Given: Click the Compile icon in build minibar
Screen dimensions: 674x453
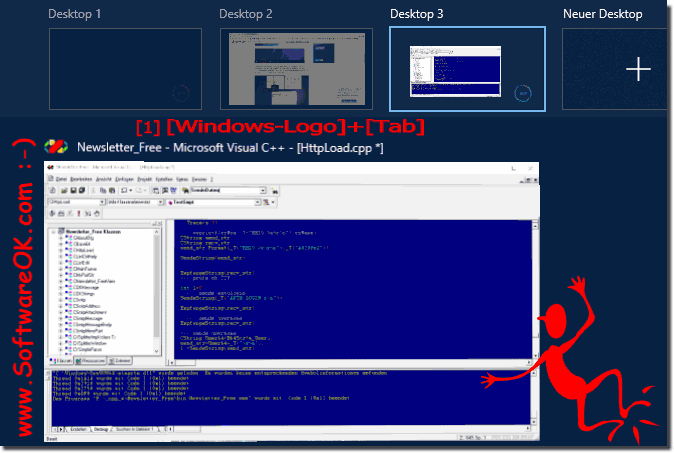Looking at the screenshot, I should [x=52, y=213].
